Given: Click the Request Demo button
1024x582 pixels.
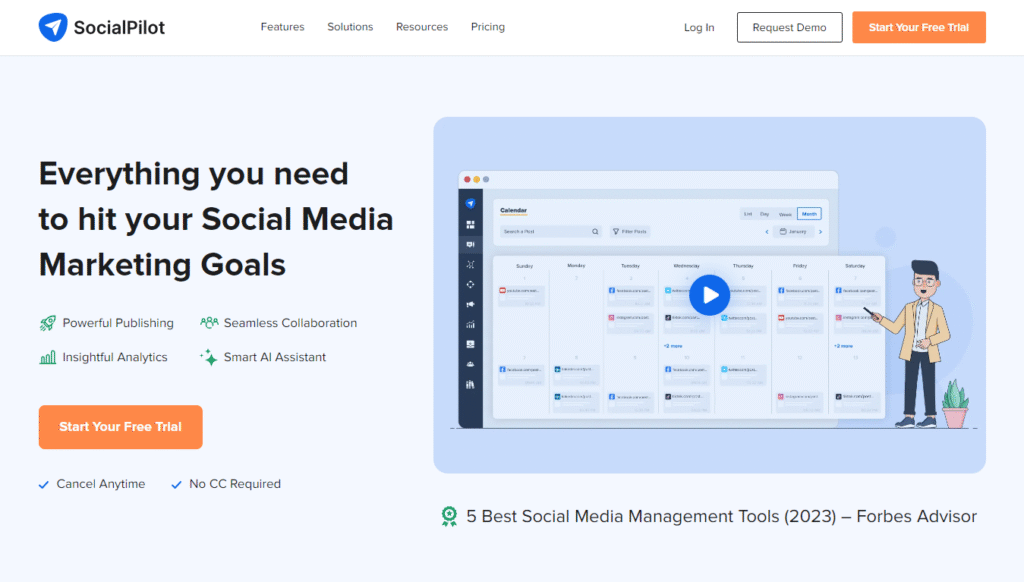Looking at the screenshot, I should coord(790,27).
